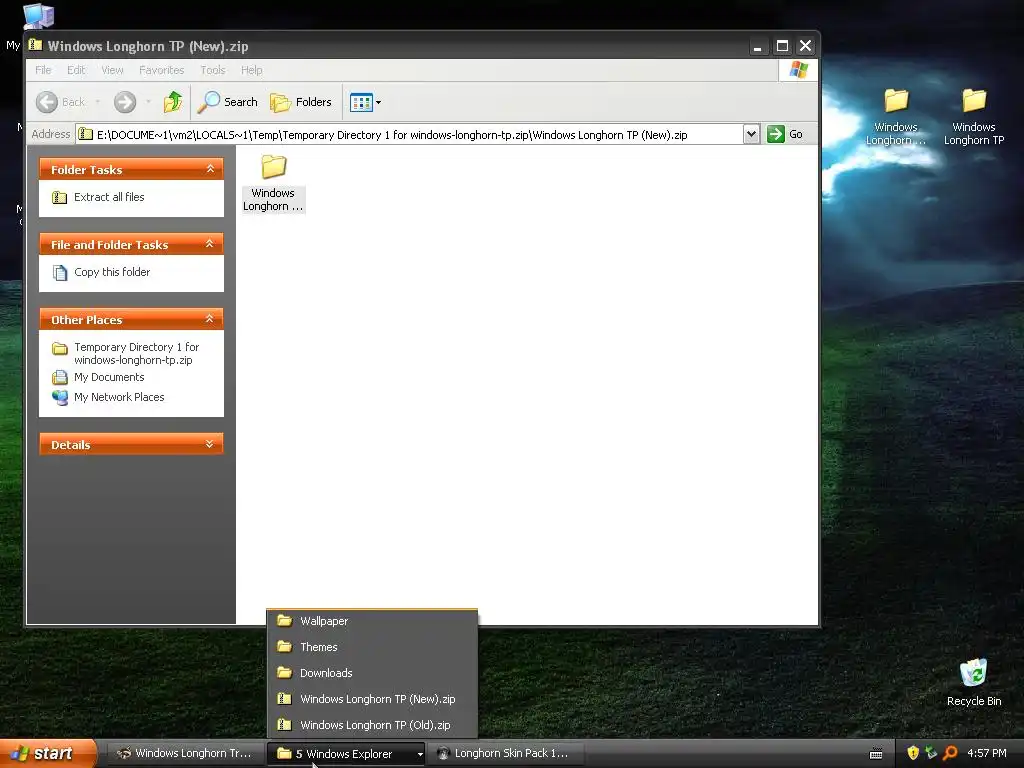Choose Windows Longhorn TP (Old).zip popup entry
The image size is (1024, 768).
coord(372,725)
